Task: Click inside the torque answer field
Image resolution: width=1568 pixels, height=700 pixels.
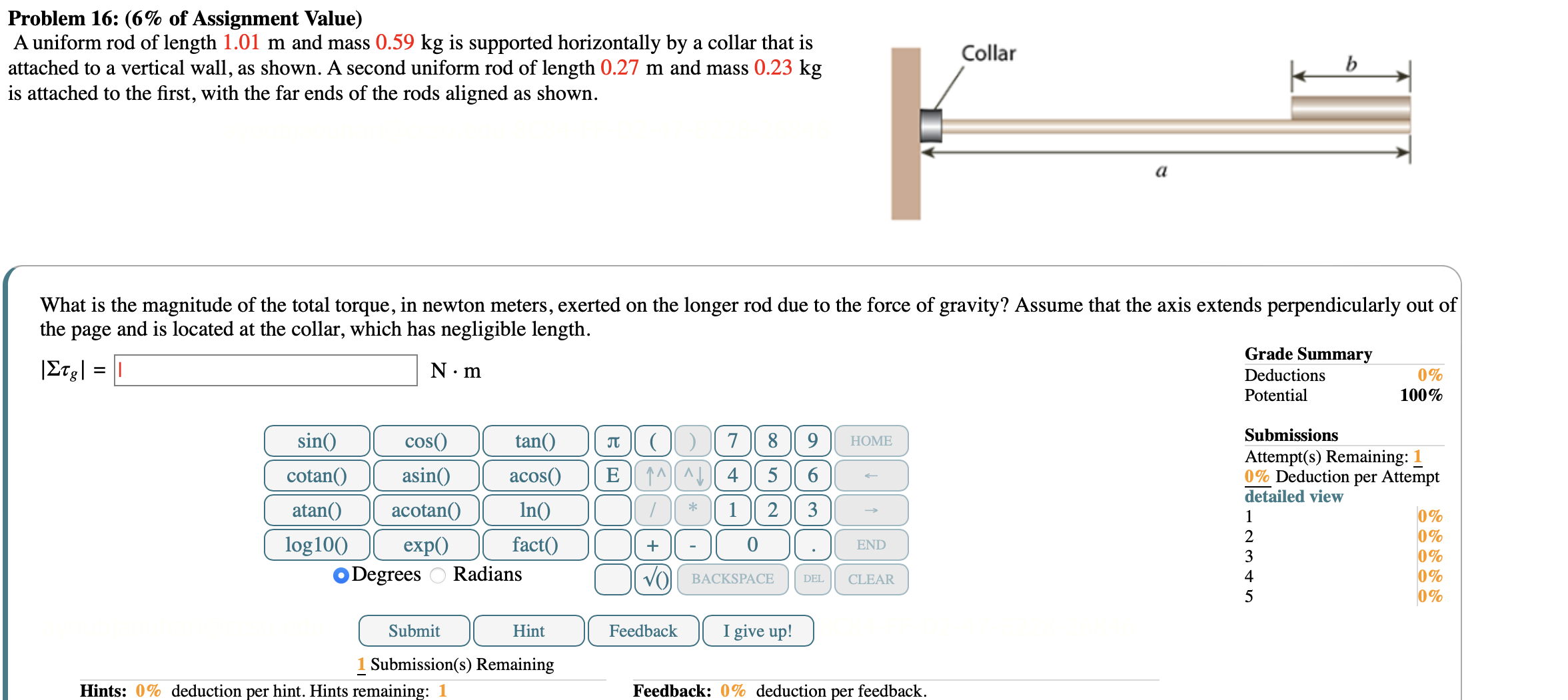Action: tap(263, 372)
